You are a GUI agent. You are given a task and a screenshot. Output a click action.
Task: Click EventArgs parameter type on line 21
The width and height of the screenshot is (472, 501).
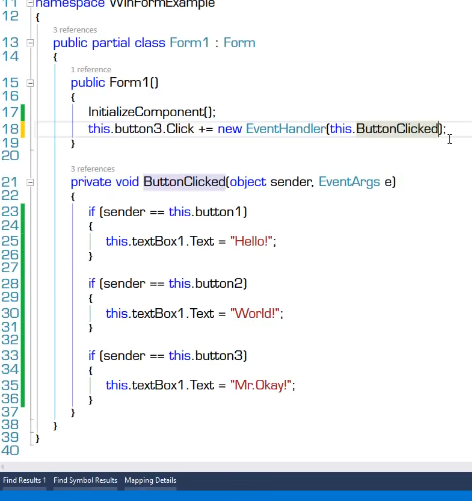(349, 182)
